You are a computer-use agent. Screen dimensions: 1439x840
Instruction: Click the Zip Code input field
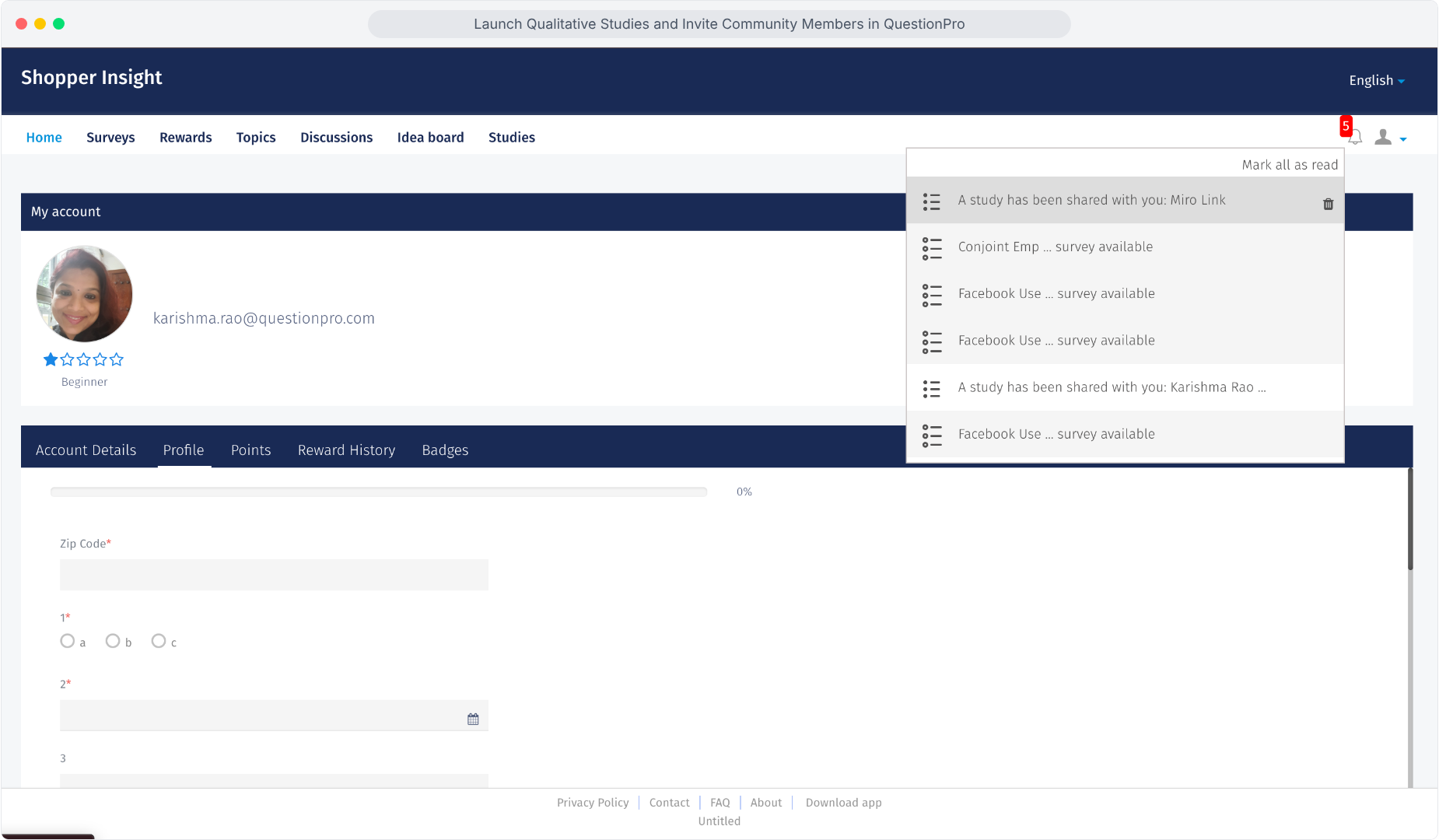click(274, 575)
